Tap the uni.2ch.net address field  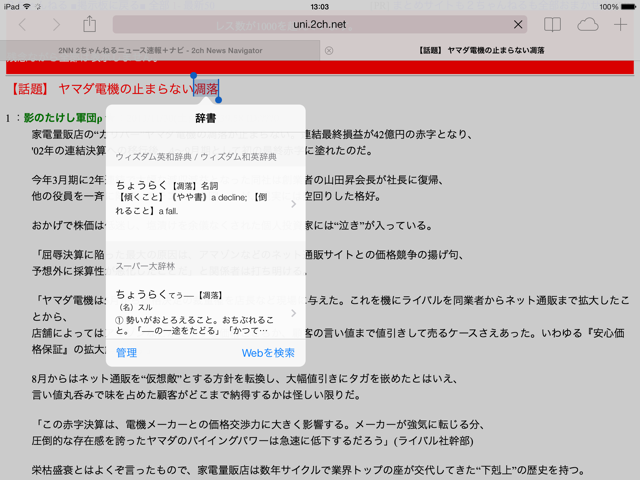coord(320,25)
